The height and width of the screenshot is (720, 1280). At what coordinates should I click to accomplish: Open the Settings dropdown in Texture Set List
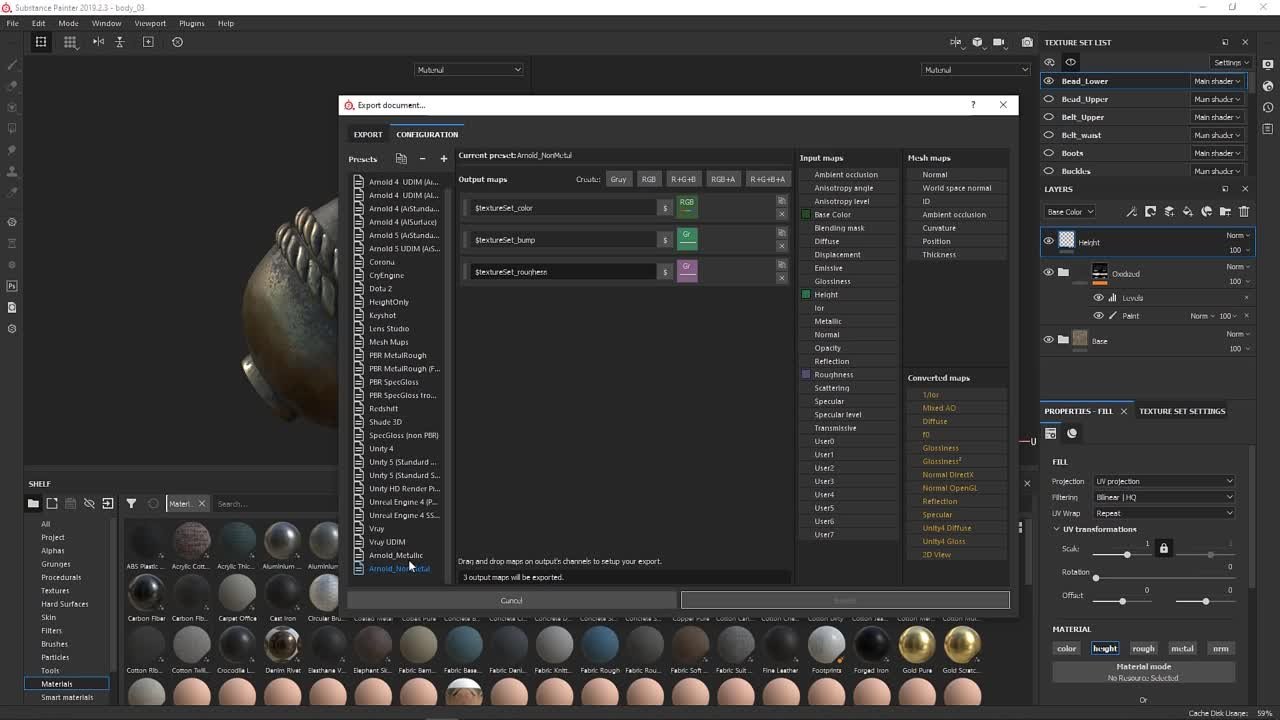(x=1230, y=63)
